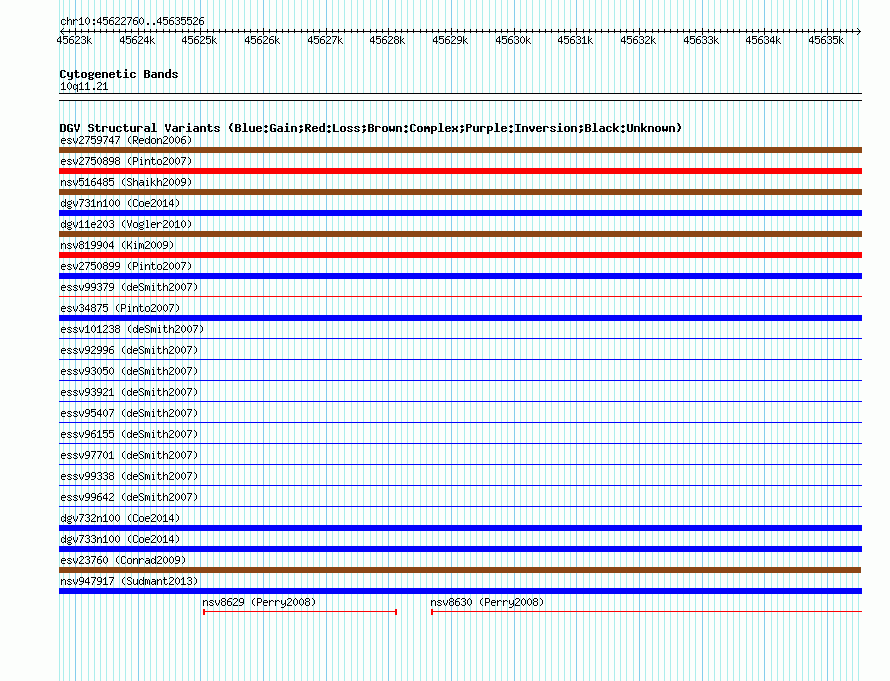Select the short red nsv8629 span line
Image resolution: width=890 pixels, height=681 pixels.
pyautogui.click(x=300, y=612)
